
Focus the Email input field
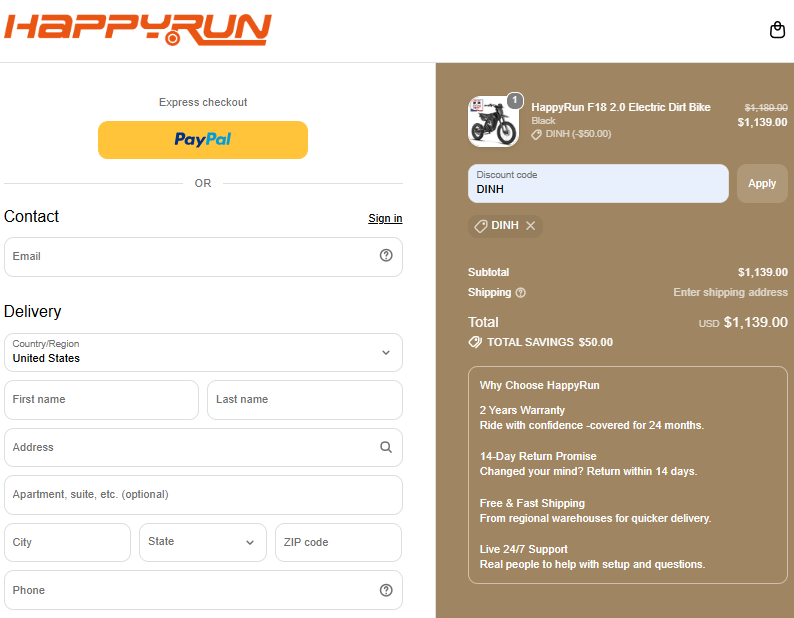203,257
